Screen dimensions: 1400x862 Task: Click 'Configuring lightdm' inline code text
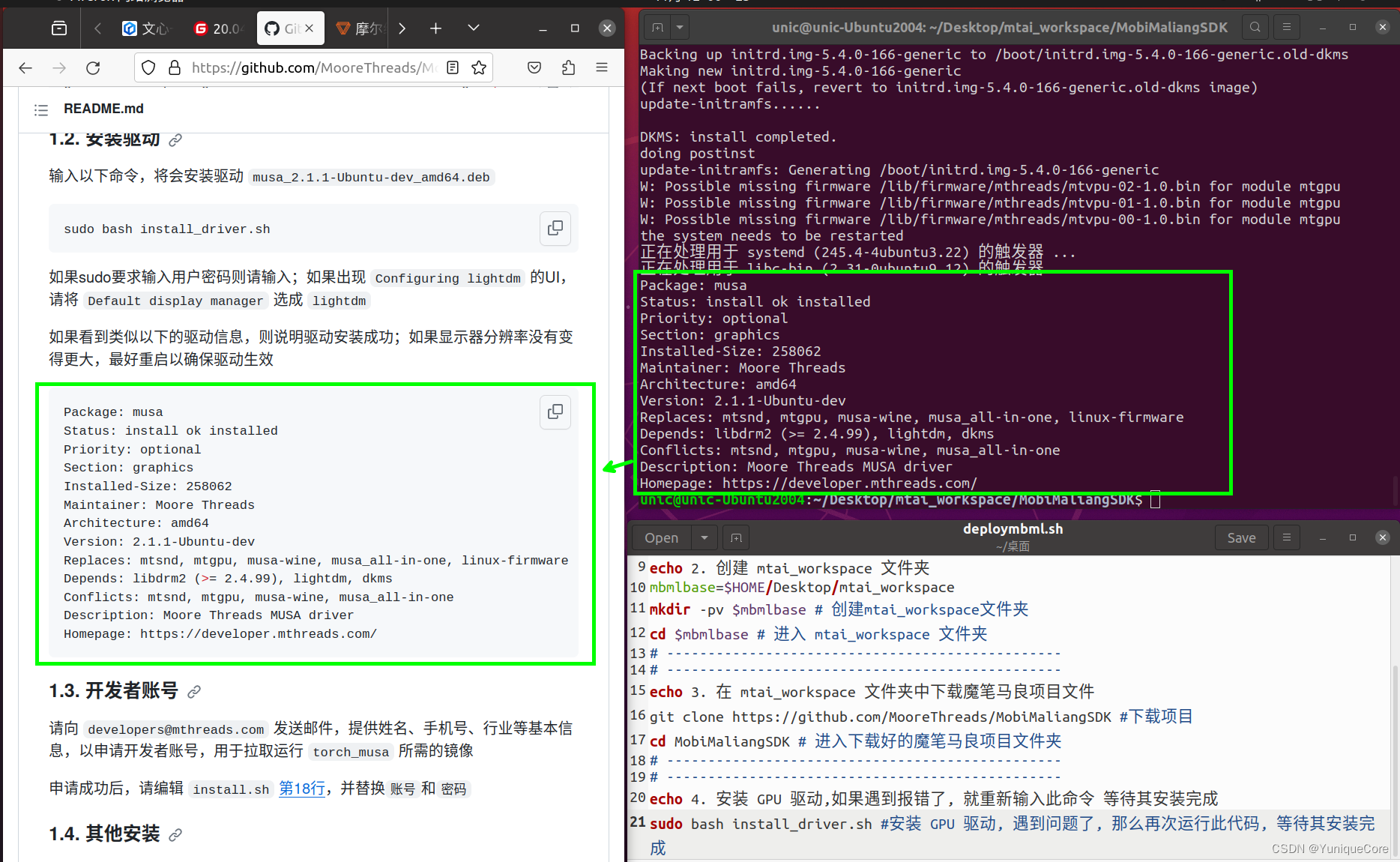(x=447, y=279)
